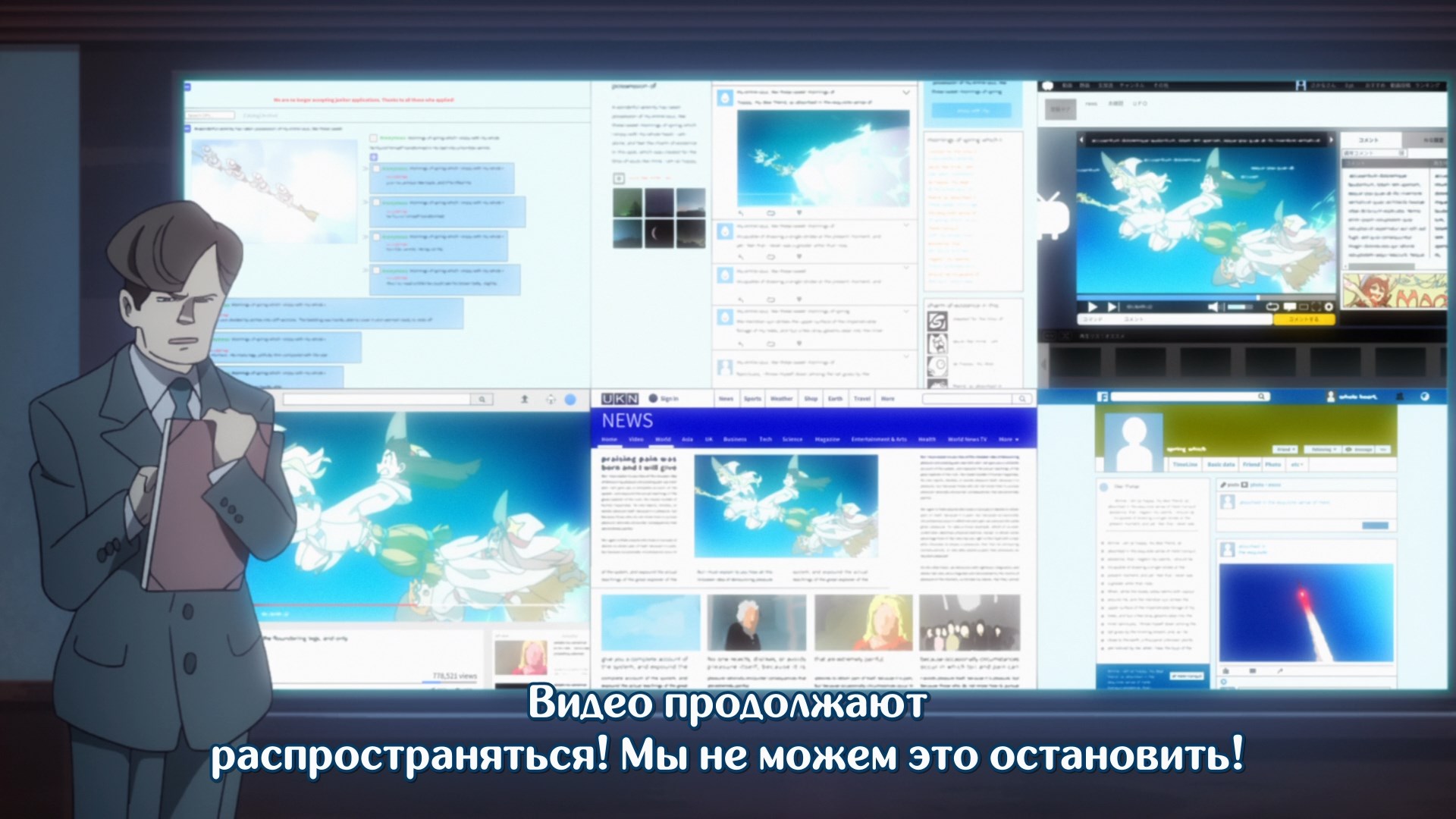The image size is (1456, 819).
Task: Open the Weather menu on UKN
Action: tap(781, 399)
